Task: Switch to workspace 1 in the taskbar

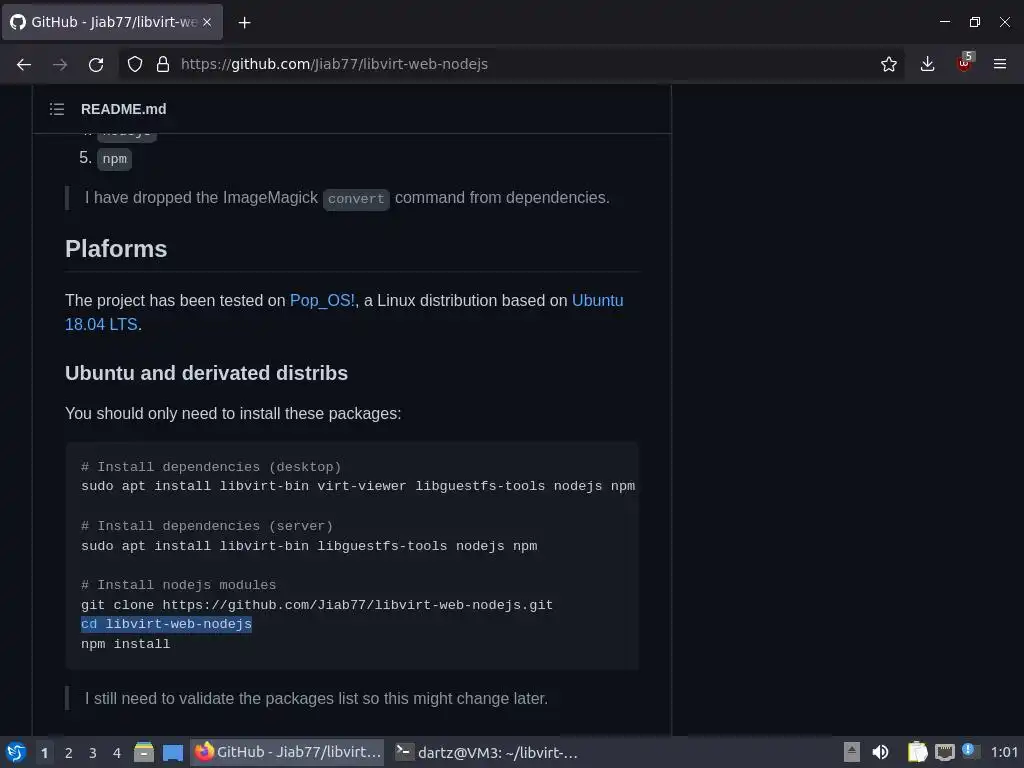Action: point(44,753)
